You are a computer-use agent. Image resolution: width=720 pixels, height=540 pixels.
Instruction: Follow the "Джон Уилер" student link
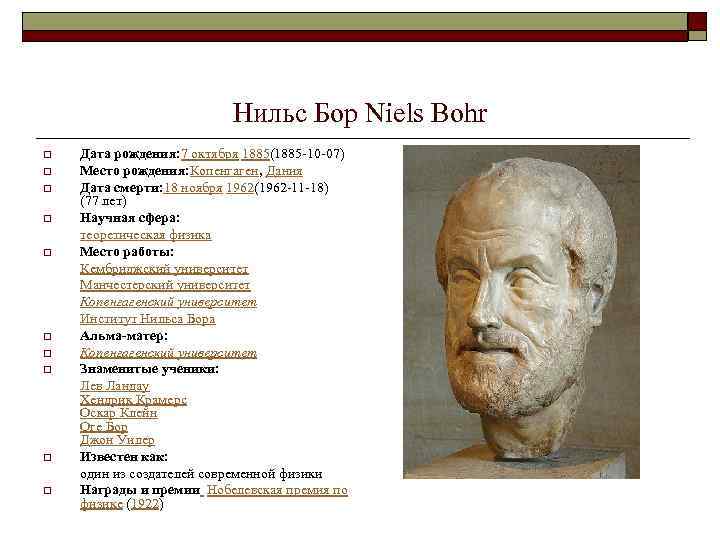(x=117, y=440)
